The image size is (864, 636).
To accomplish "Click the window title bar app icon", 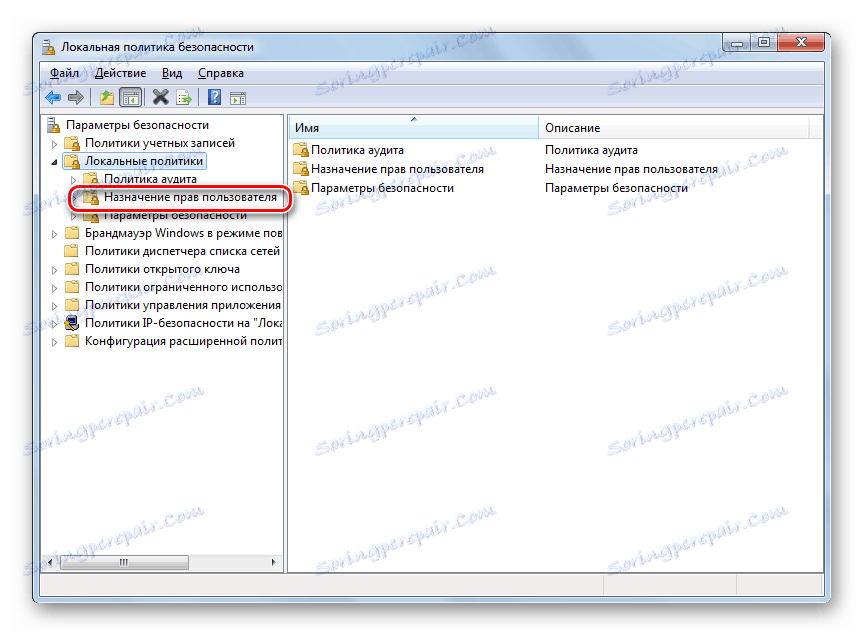I will (x=48, y=47).
